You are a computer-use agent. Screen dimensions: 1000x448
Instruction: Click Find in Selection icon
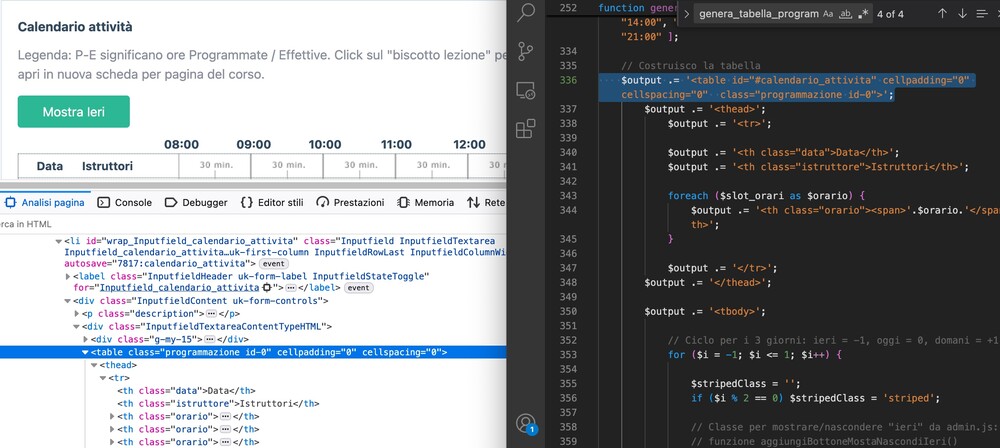click(x=983, y=14)
